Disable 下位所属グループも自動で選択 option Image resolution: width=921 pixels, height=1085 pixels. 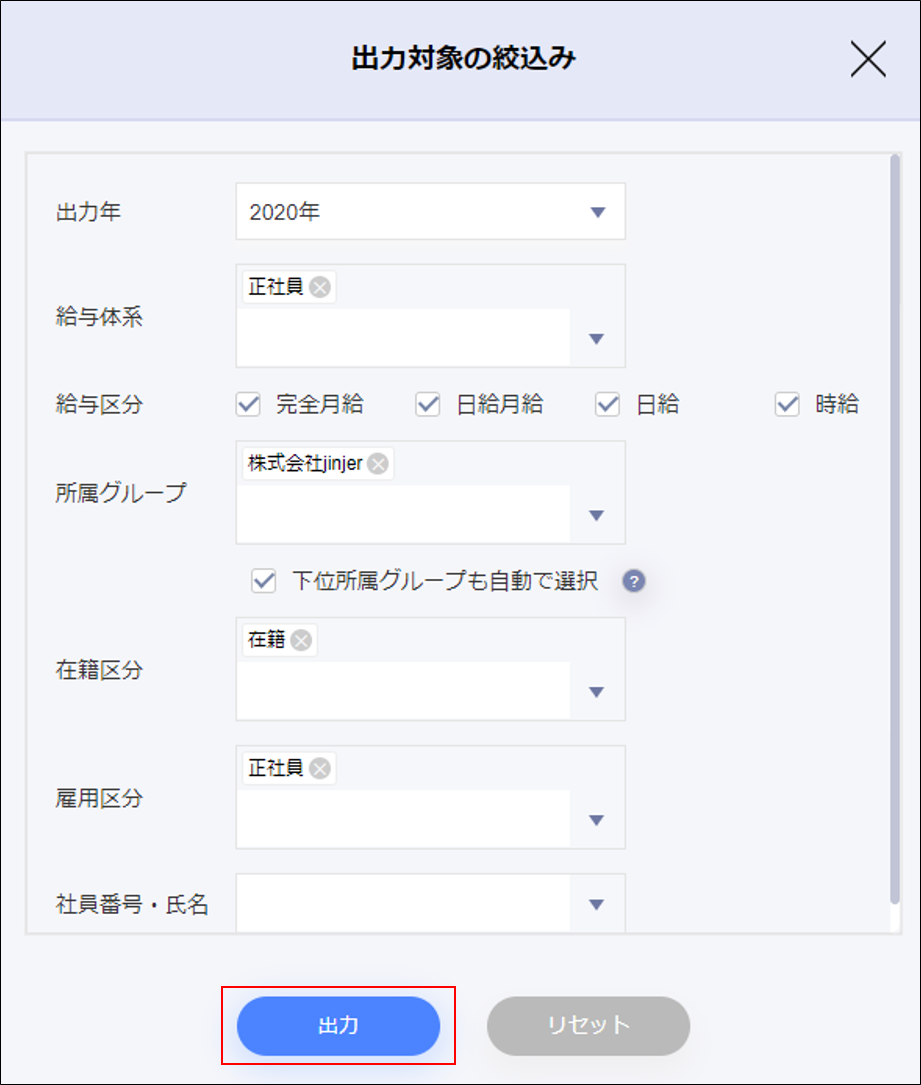click(264, 581)
